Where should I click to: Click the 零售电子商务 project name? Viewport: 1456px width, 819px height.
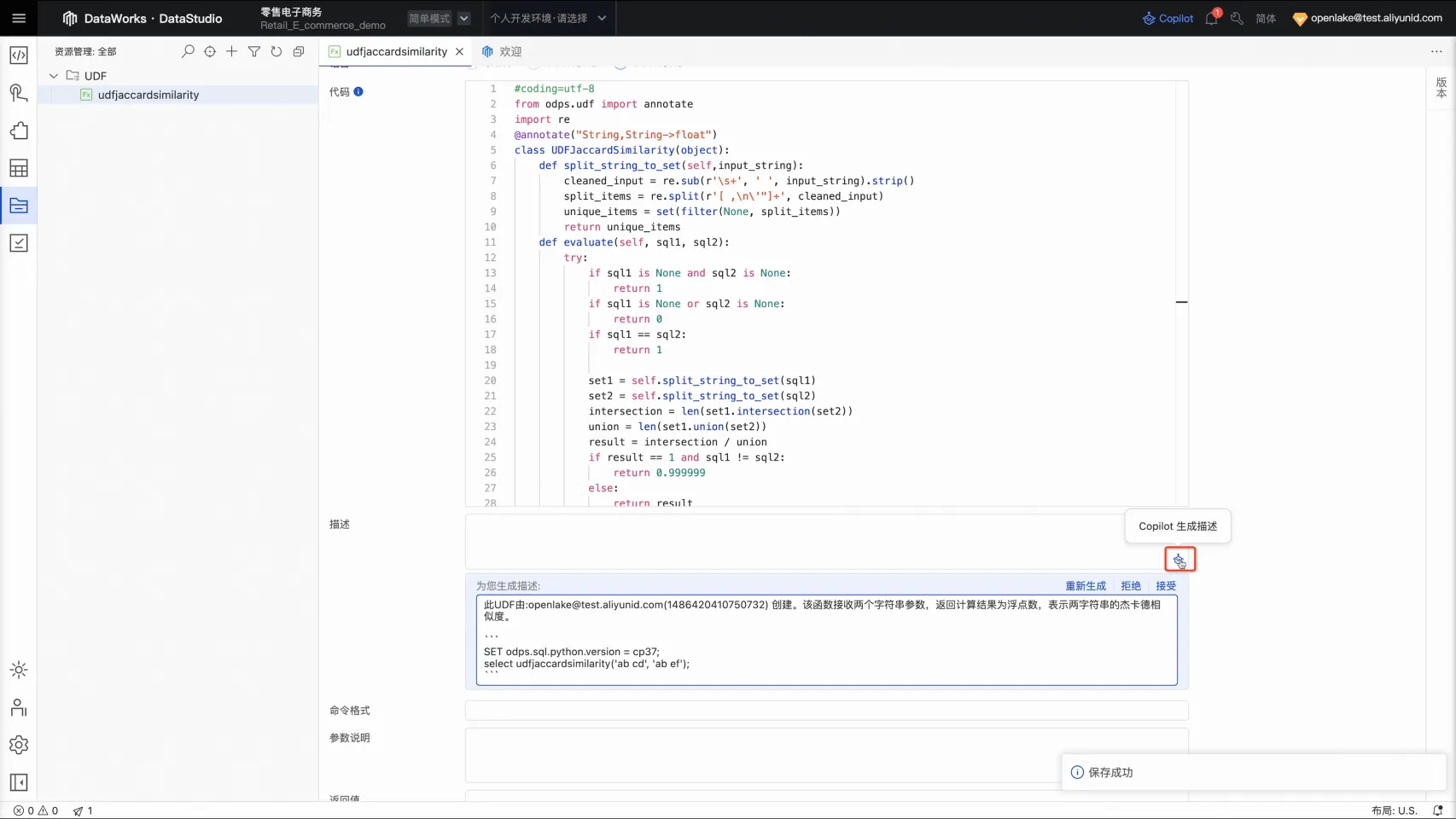tap(291, 12)
